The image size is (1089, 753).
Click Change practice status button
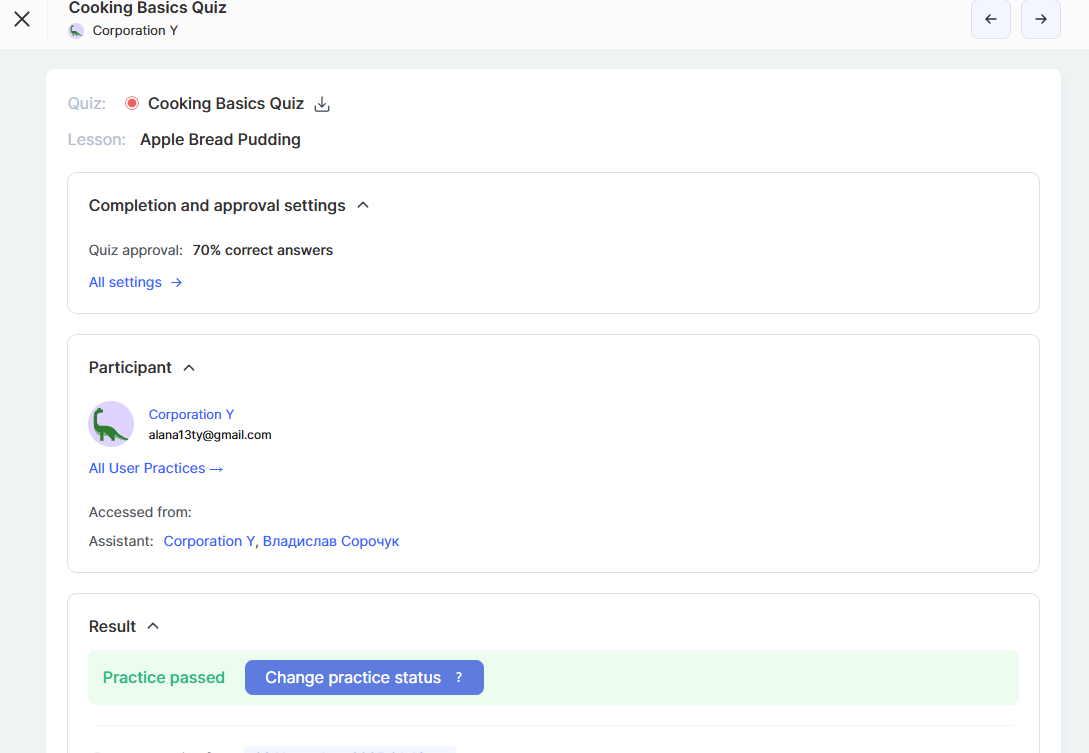point(364,677)
